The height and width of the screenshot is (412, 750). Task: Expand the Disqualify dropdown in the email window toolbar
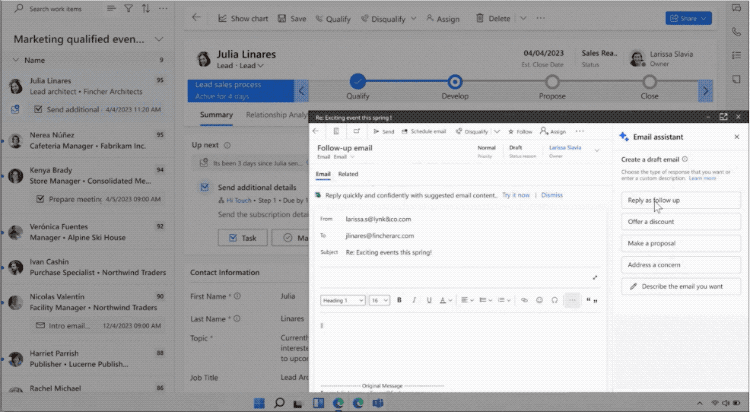coord(497,131)
